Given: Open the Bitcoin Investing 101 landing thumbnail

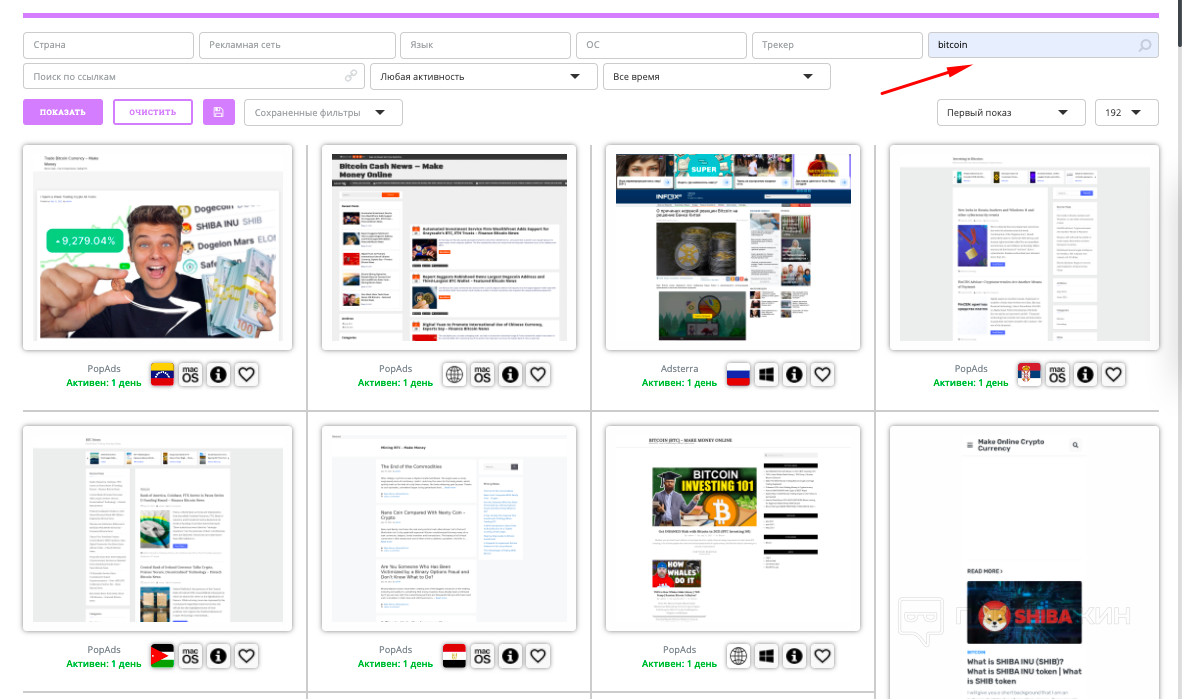Looking at the screenshot, I should tap(733, 529).
